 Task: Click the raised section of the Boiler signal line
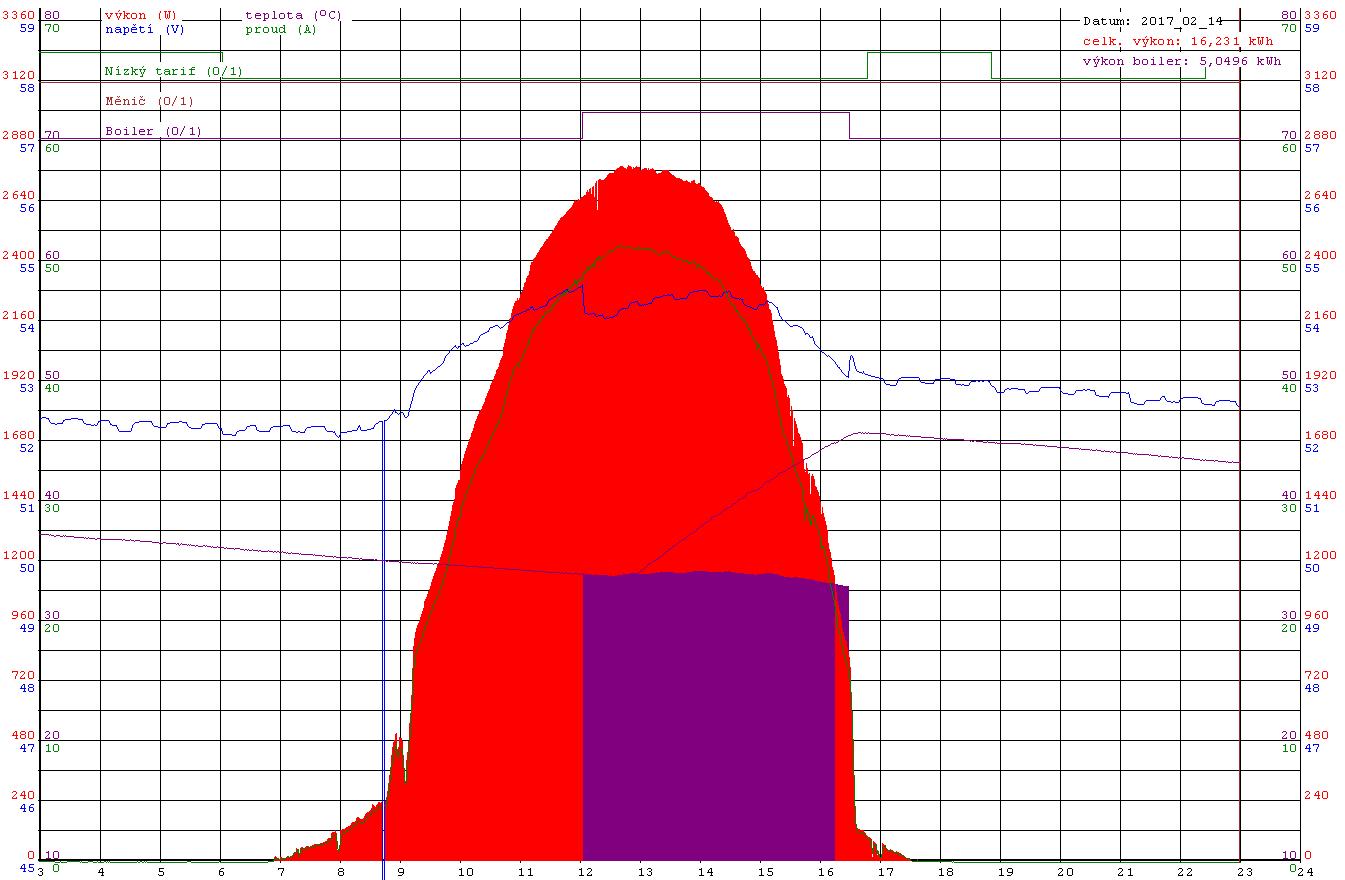[715, 113]
